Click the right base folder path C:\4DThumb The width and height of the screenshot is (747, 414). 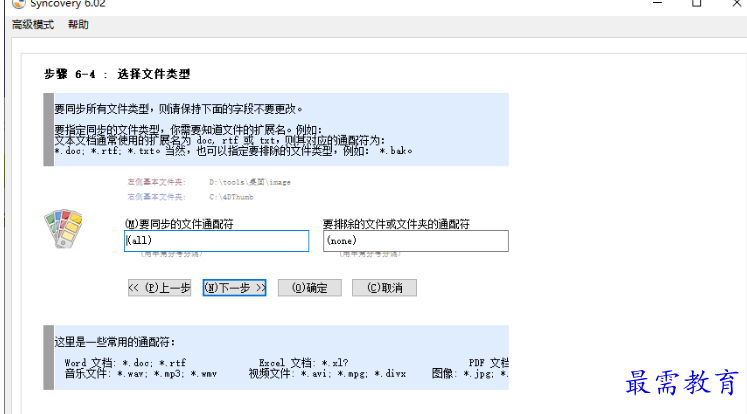231,197
